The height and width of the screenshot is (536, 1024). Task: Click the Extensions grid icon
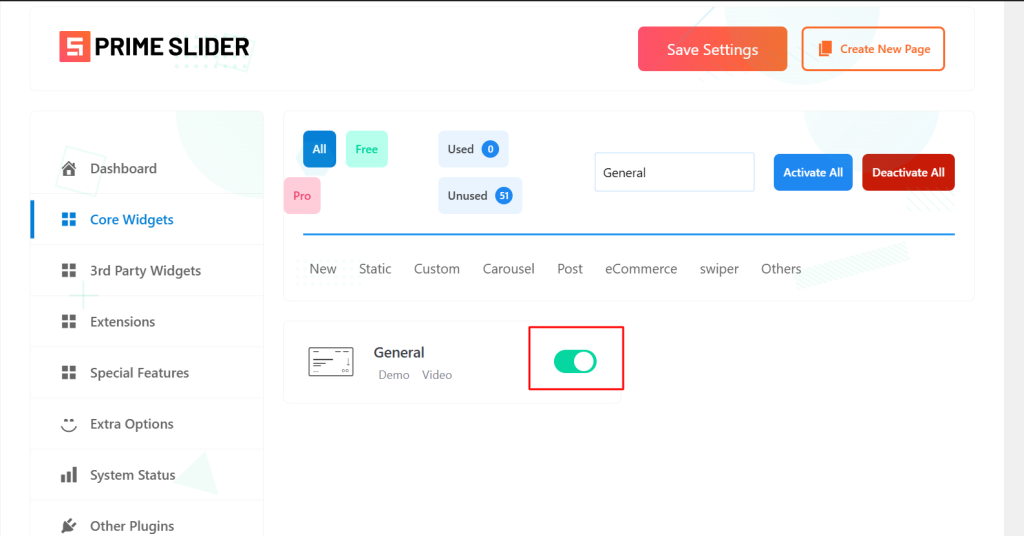coord(69,321)
